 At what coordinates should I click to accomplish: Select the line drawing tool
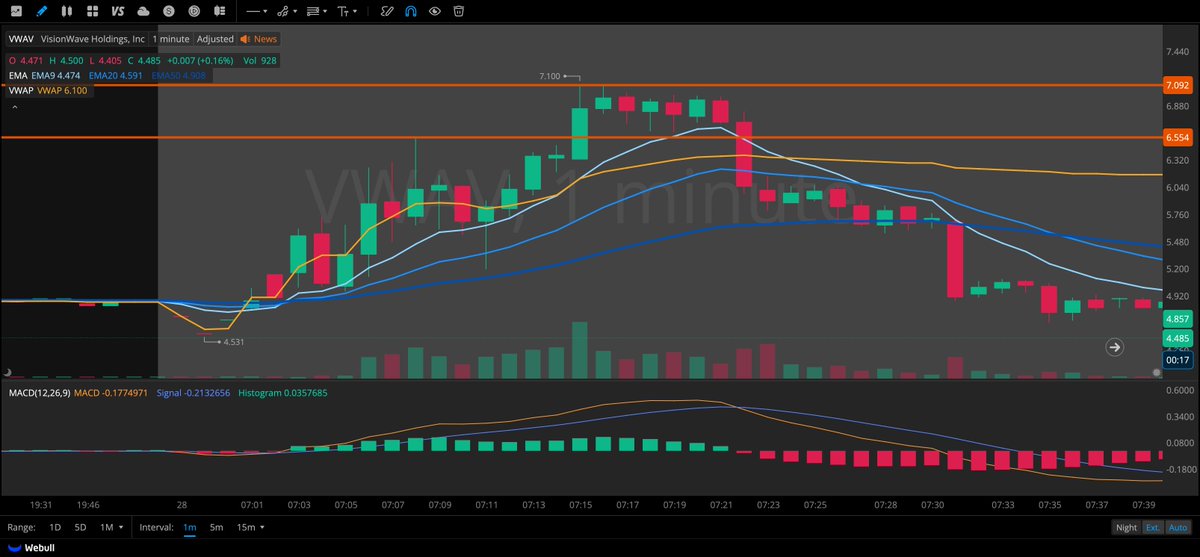pos(252,11)
